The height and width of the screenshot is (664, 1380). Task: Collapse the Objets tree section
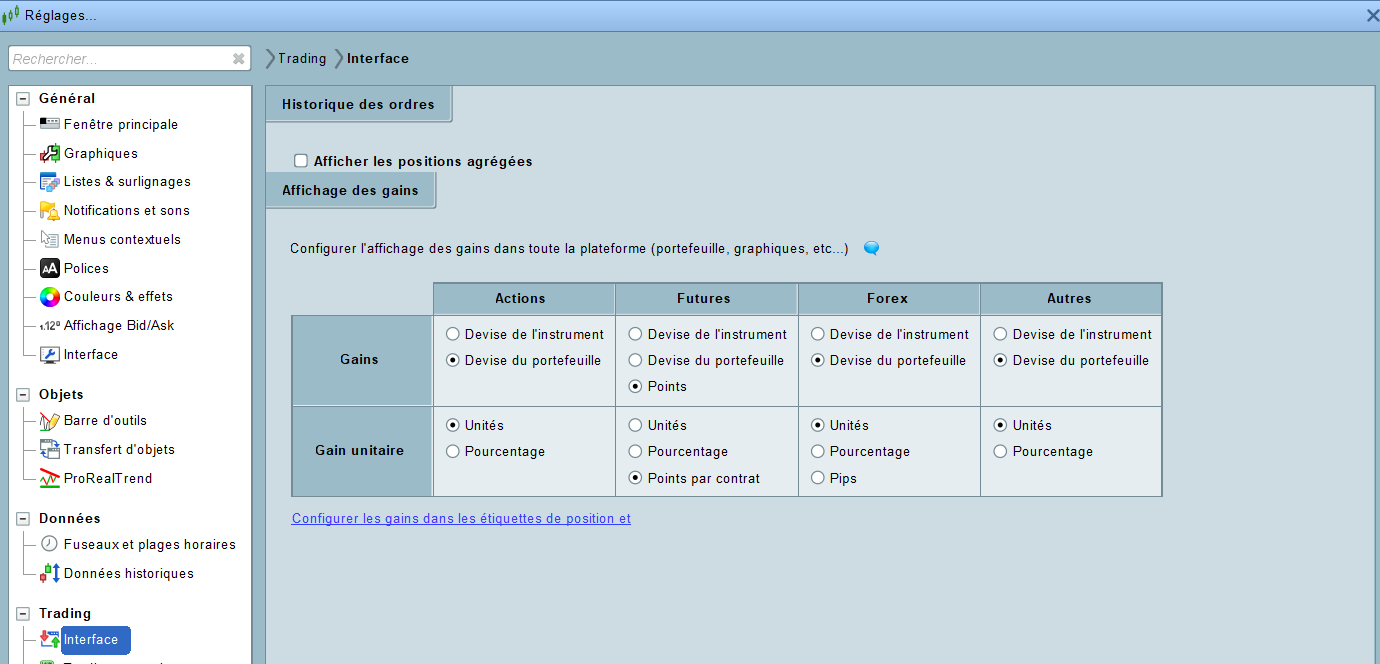(23, 395)
